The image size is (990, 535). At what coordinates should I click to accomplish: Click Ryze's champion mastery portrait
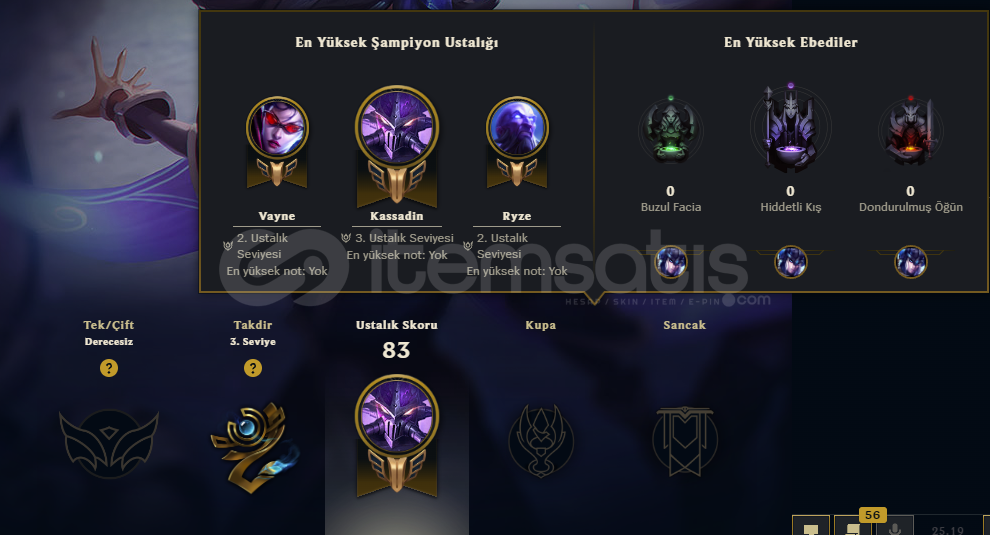click(x=517, y=128)
